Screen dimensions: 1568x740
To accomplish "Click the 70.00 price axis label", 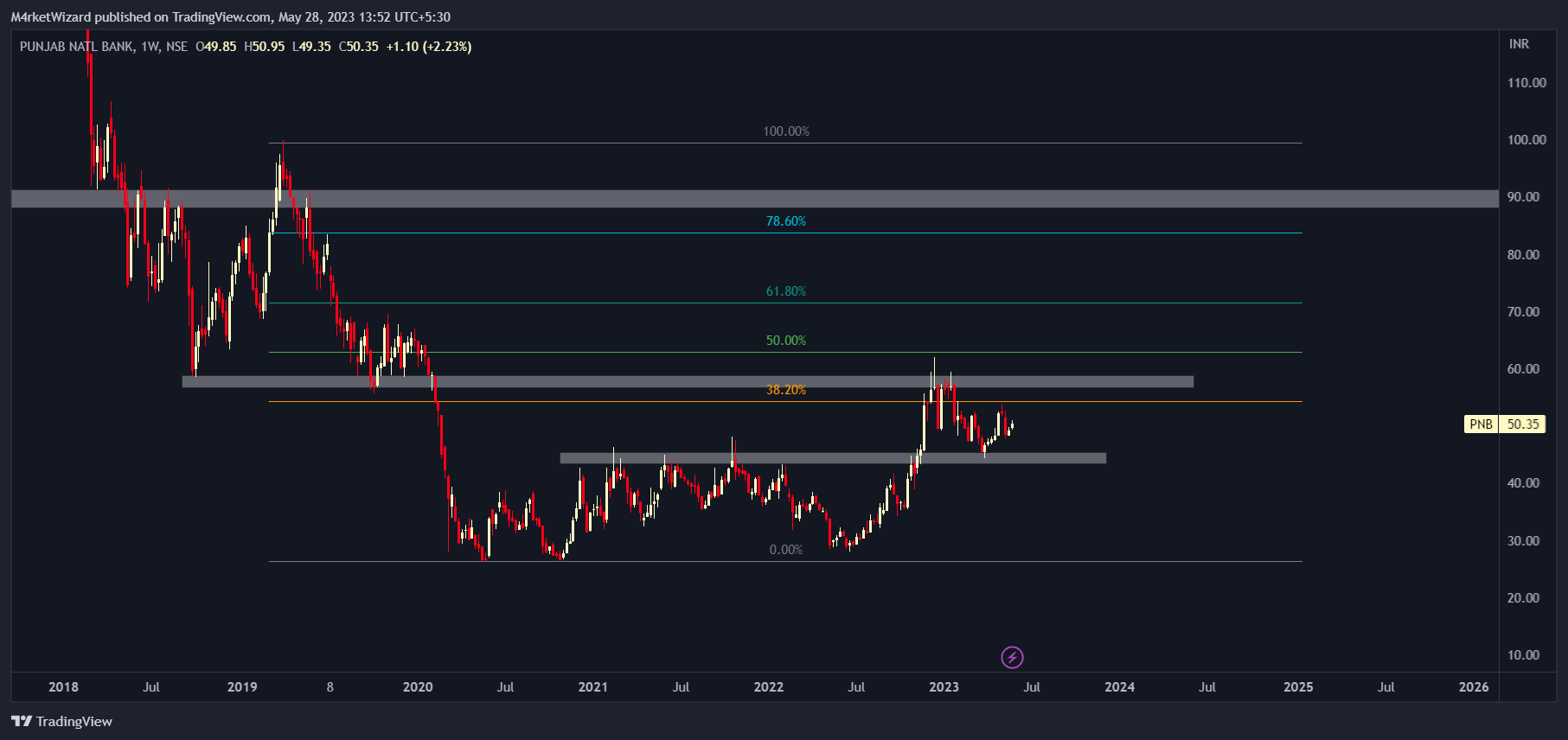I will coord(1523,312).
